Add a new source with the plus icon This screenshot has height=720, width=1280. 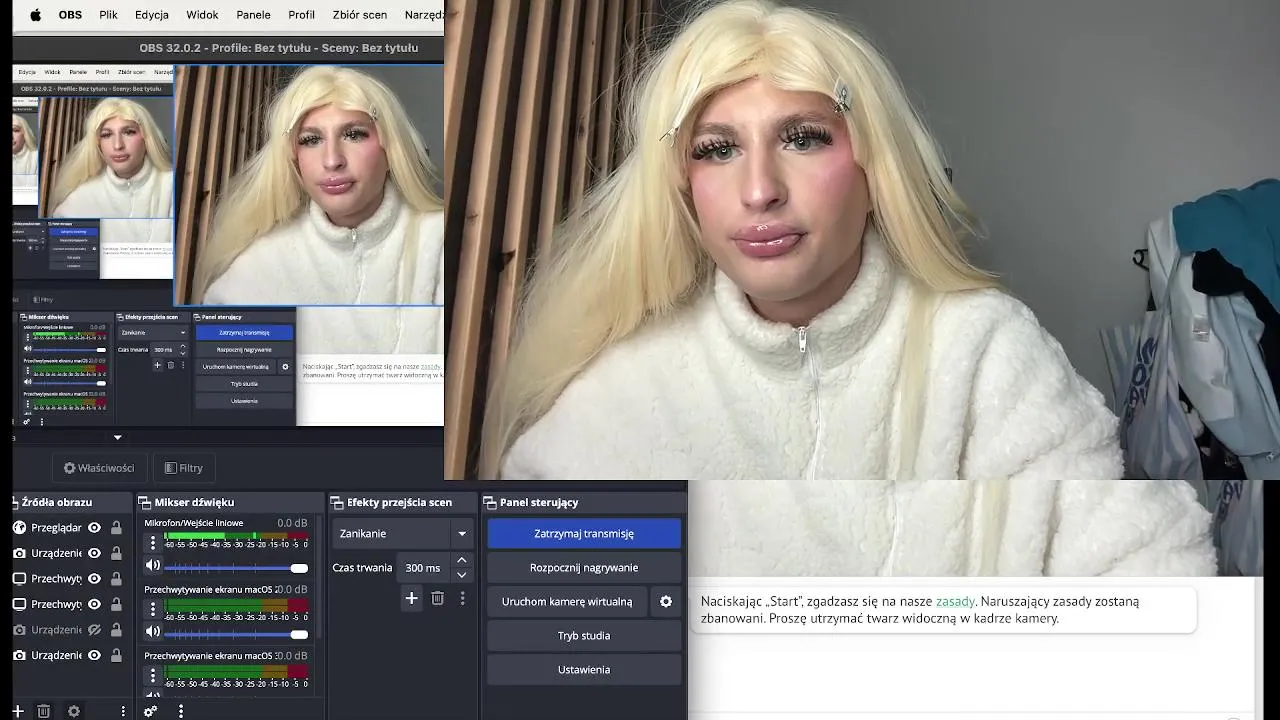(x=18, y=711)
